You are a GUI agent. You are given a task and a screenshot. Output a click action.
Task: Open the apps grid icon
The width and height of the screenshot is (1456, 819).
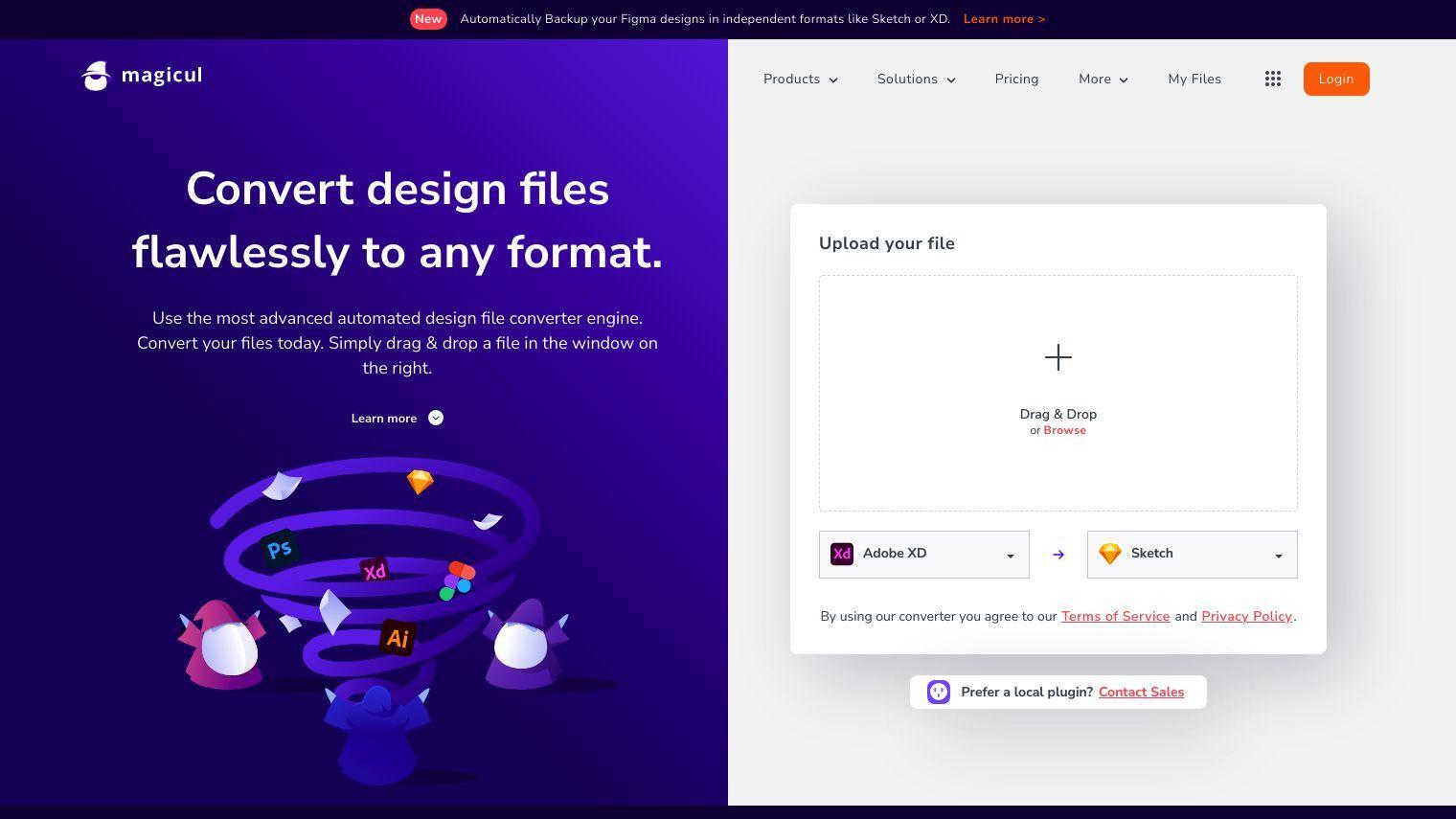[1273, 79]
